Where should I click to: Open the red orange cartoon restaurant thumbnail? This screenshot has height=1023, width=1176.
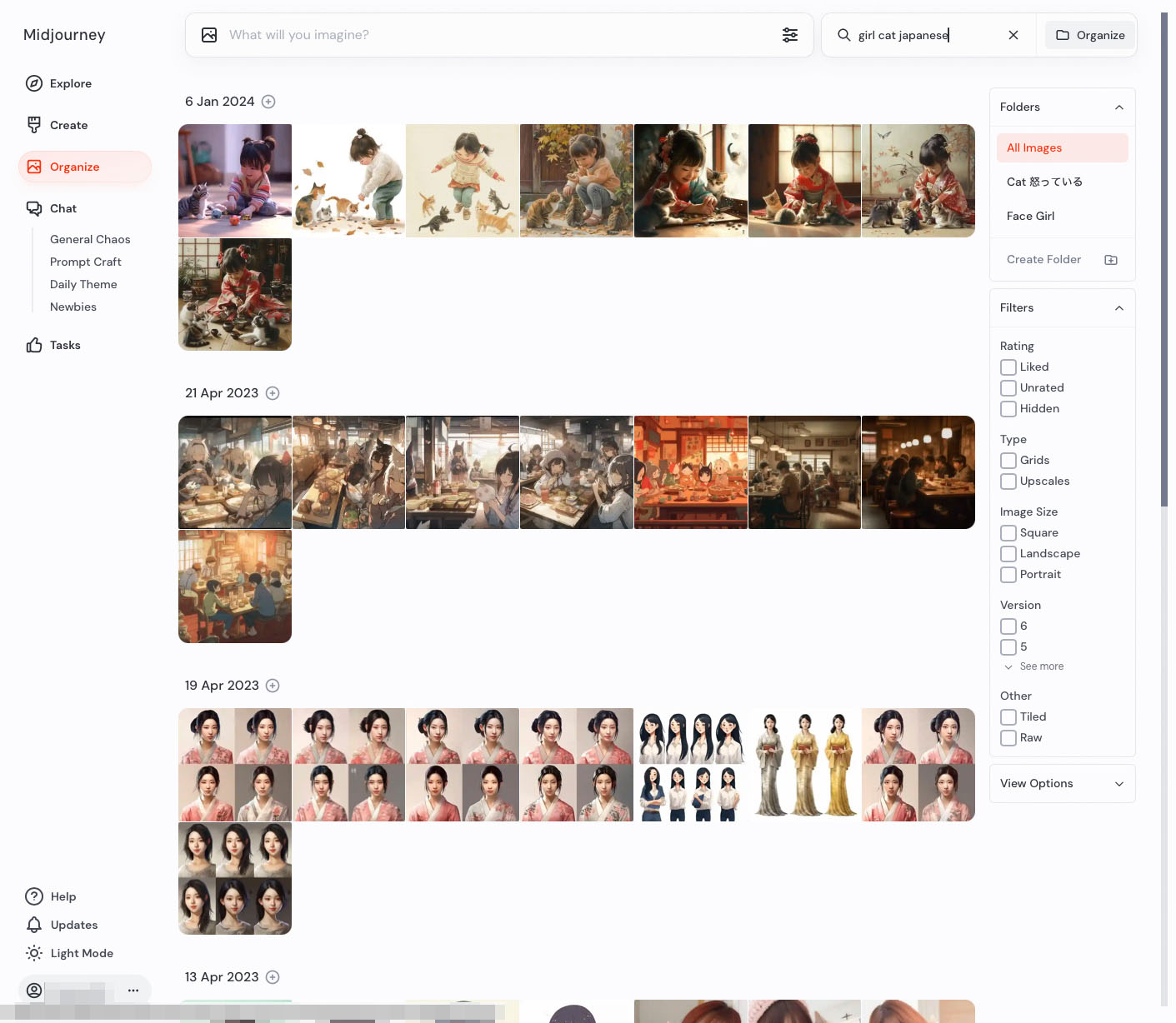coord(691,472)
